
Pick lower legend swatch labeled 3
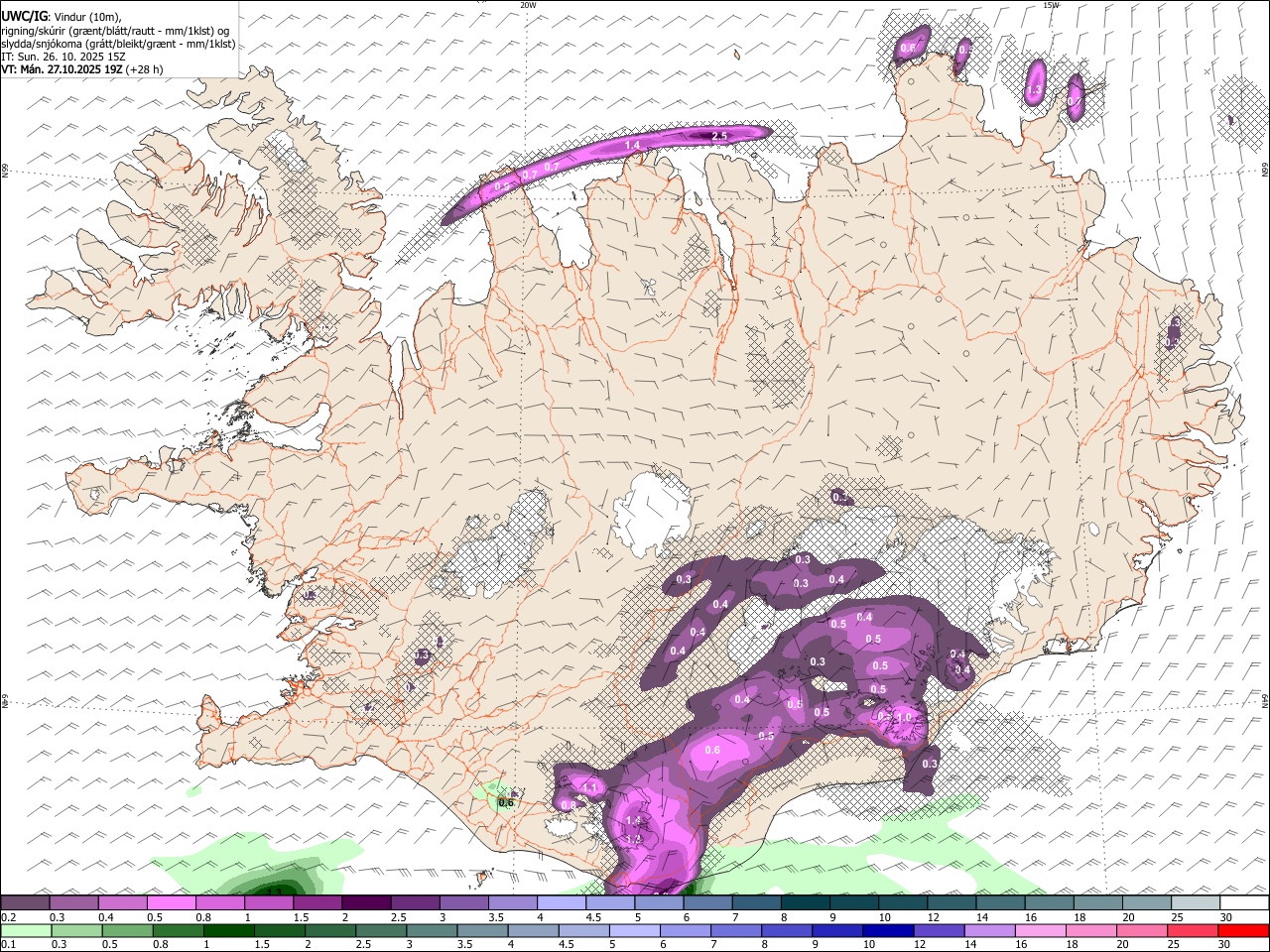pos(432,930)
